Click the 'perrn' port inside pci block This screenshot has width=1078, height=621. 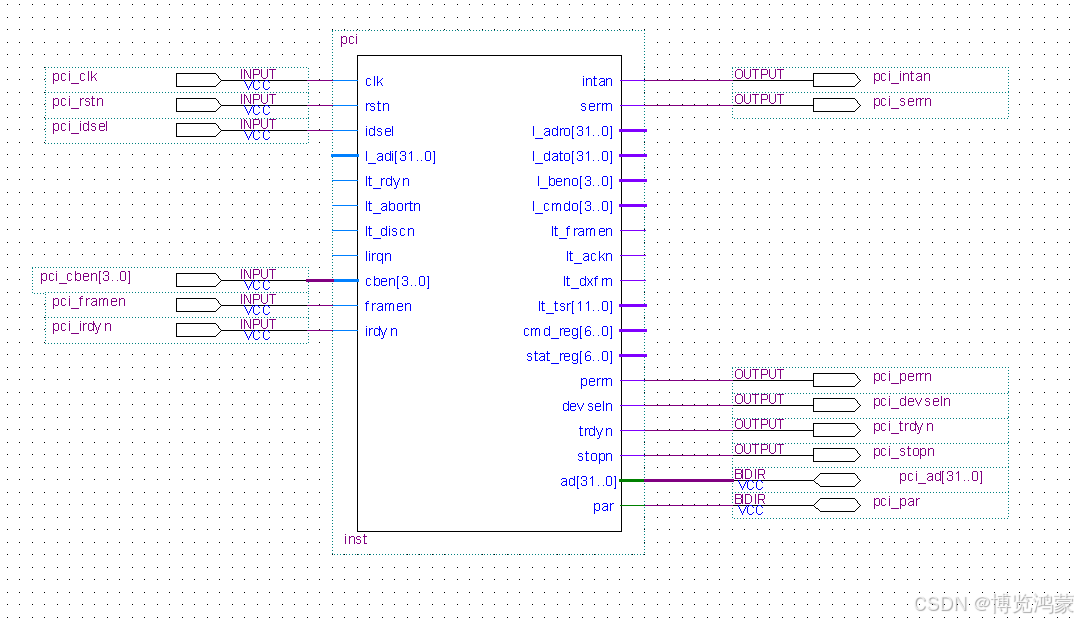[596, 381]
